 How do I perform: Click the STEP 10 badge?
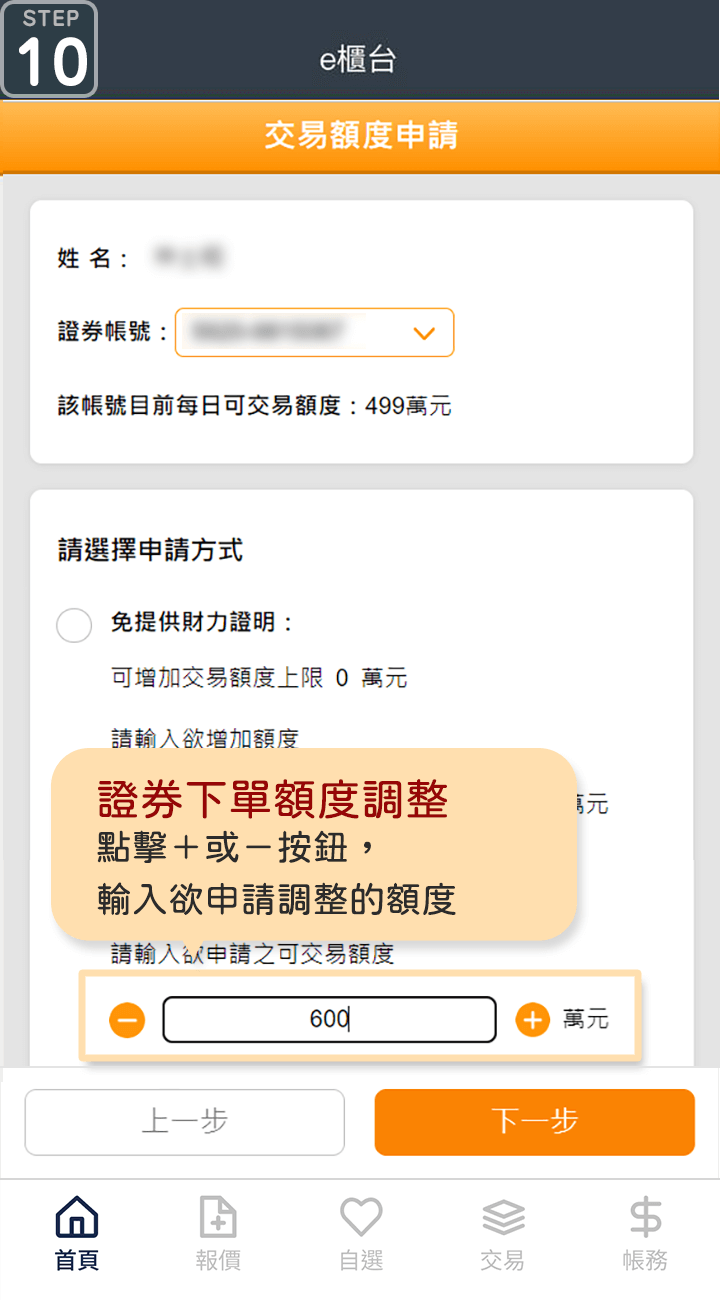[49, 49]
